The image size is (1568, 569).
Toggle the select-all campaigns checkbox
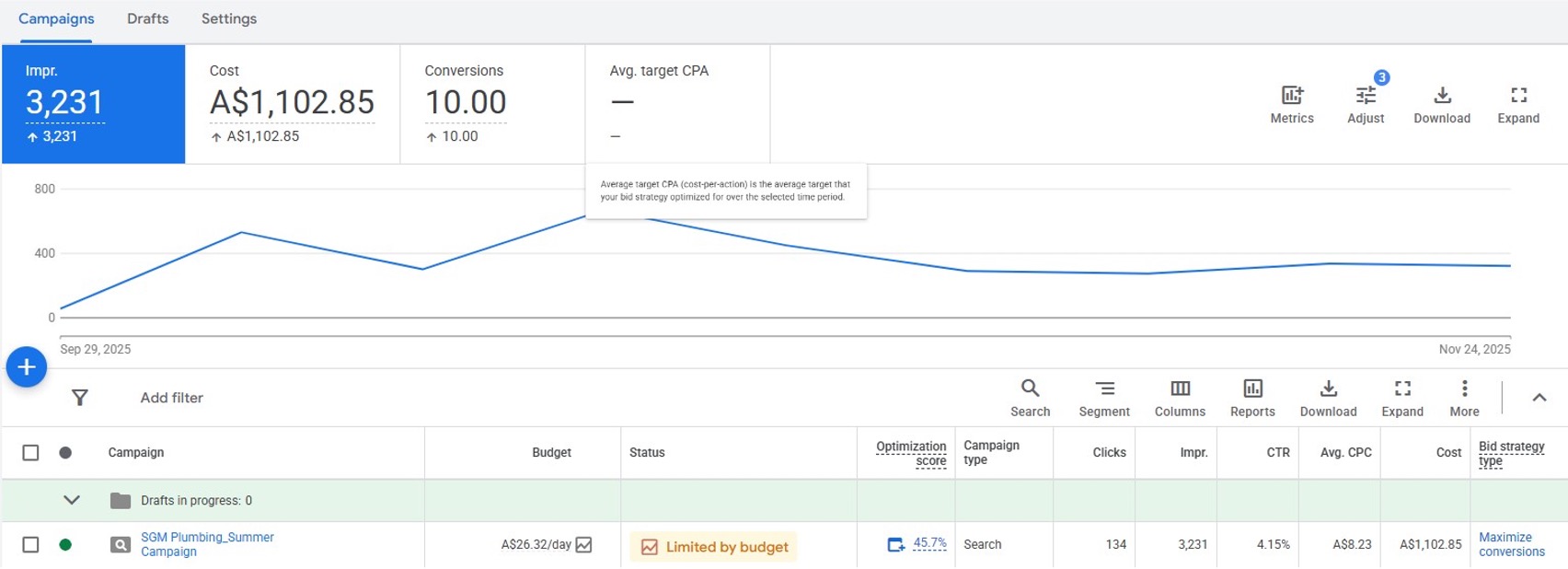click(30, 453)
